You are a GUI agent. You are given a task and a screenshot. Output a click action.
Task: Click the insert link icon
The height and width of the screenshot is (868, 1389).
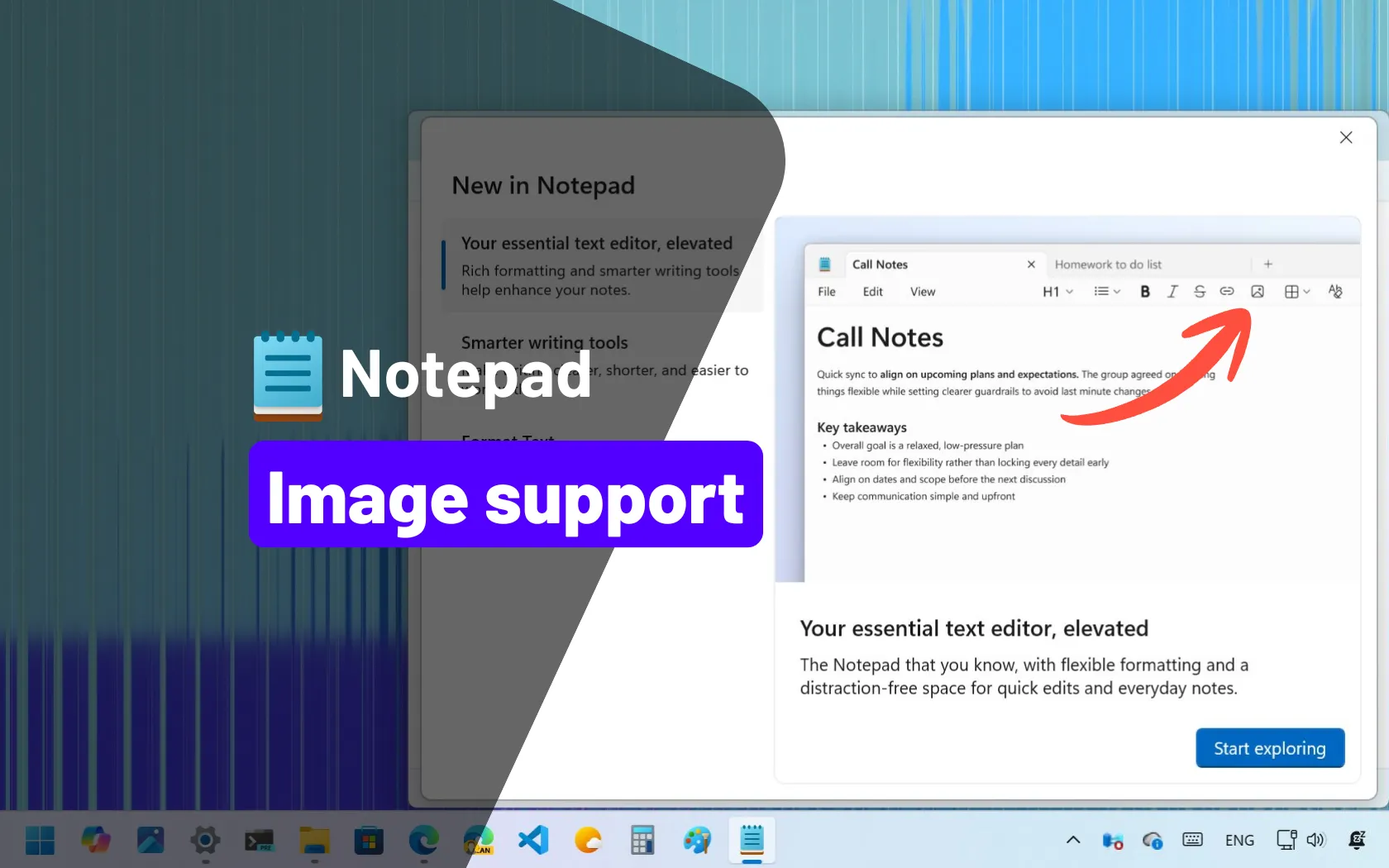point(1227,291)
